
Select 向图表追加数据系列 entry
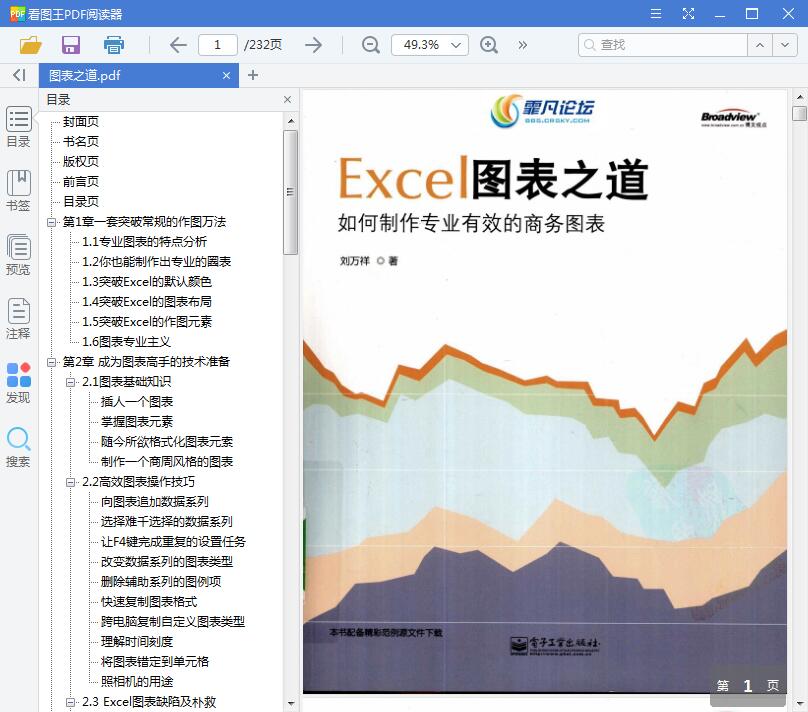click(x=155, y=502)
